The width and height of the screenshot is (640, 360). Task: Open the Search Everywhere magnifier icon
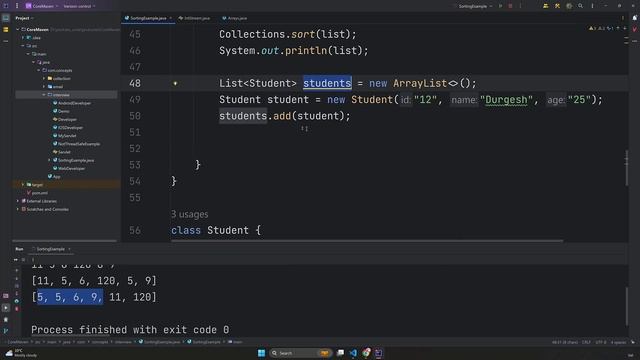(580, 6)
